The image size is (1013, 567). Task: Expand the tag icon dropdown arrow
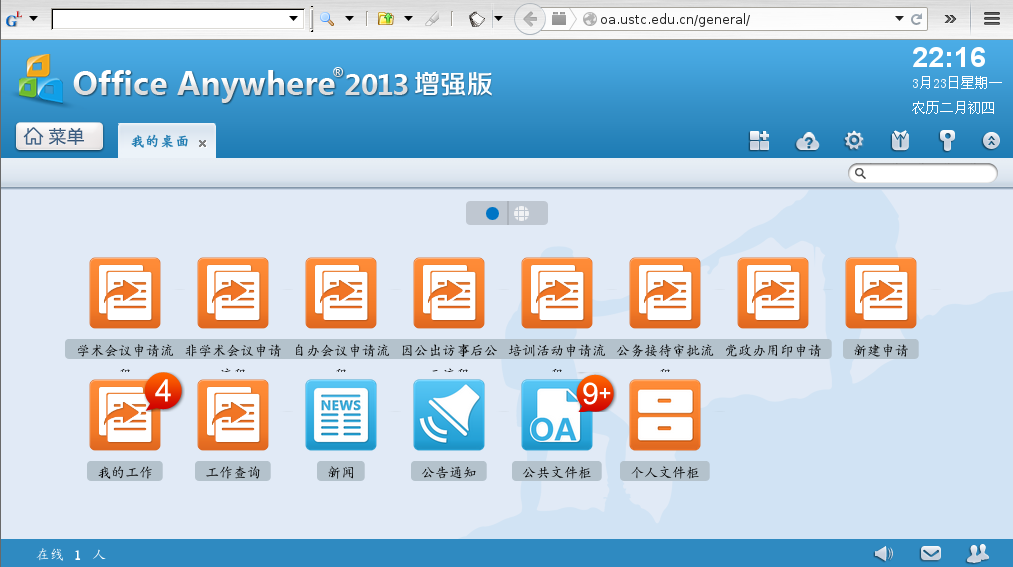click(498, 19)
